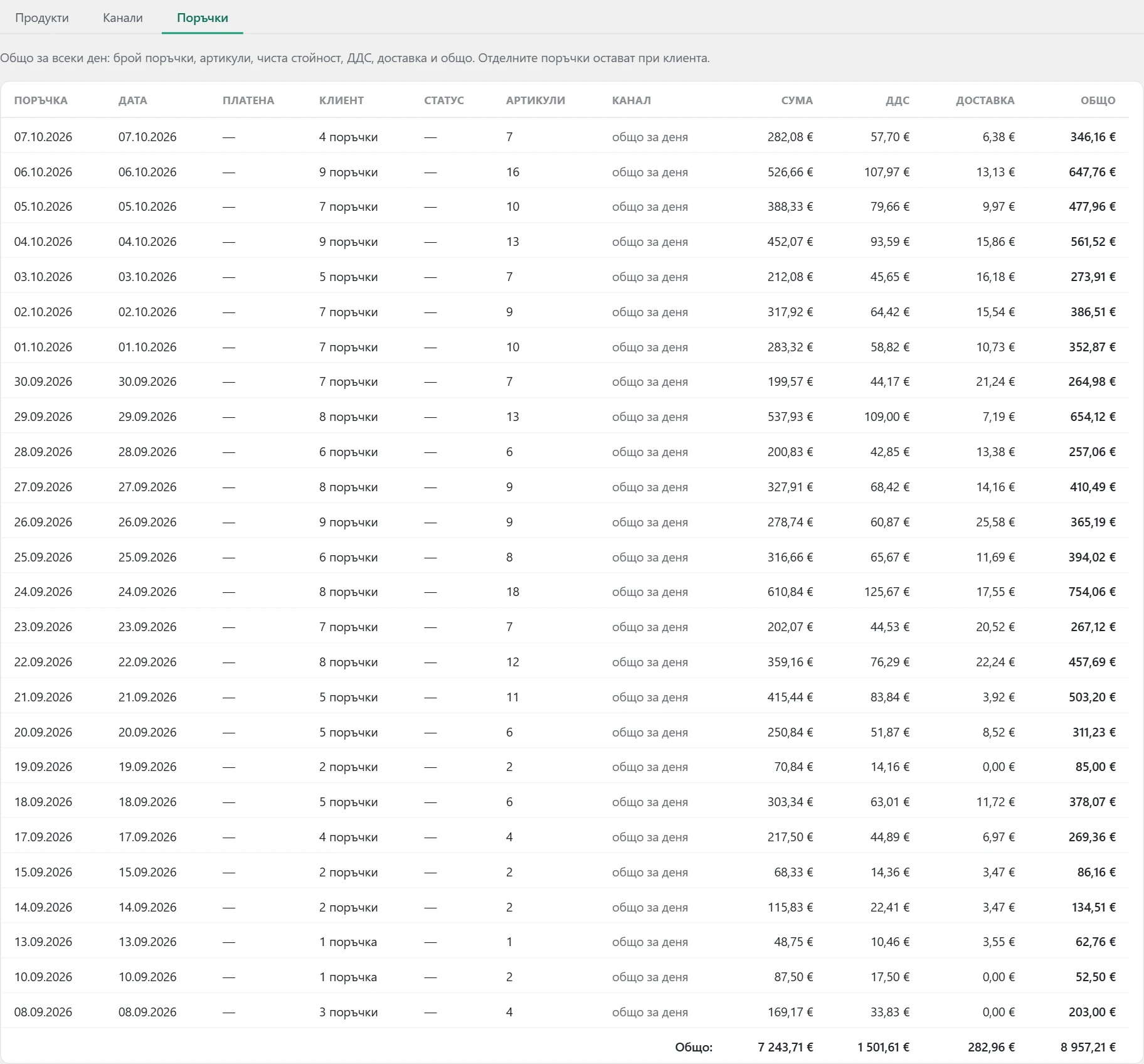Click total 85,00 € for 19.09.2026
This screenshot has width=1144, height=1064.
pos(1096,767)
